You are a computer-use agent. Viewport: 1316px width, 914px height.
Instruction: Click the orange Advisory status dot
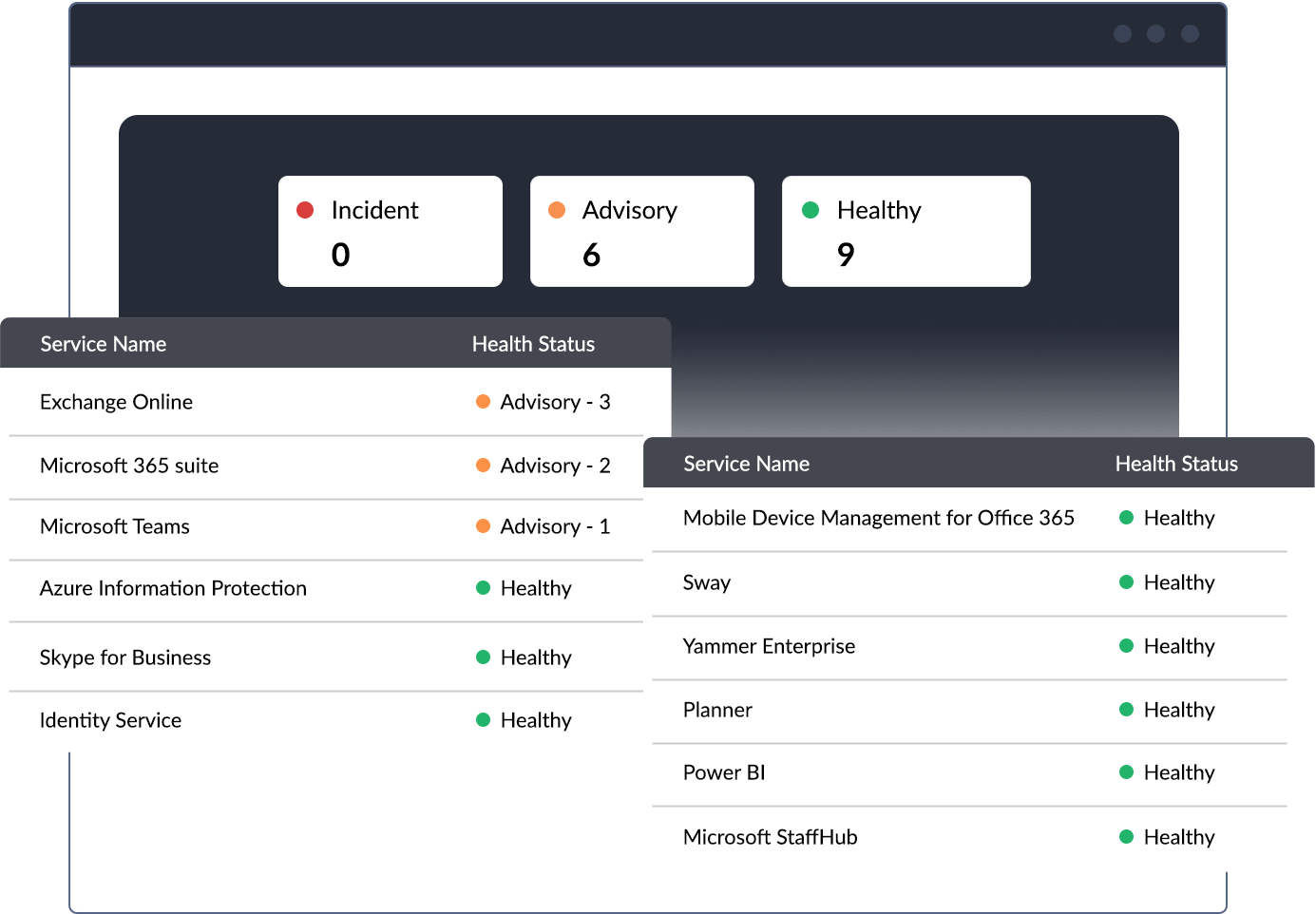click(557, 208)
